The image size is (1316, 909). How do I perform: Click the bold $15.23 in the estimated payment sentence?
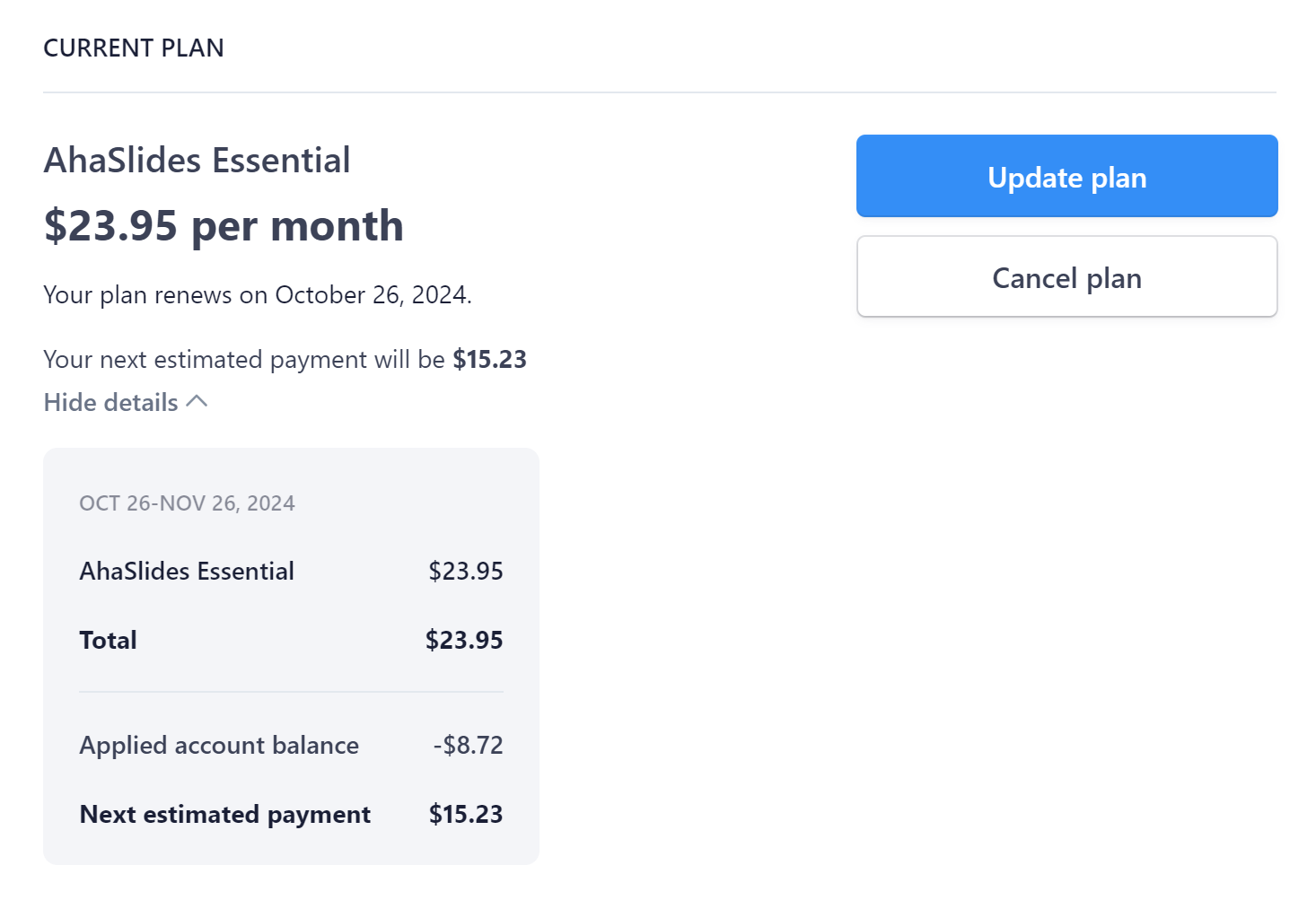tap(489, 359)
